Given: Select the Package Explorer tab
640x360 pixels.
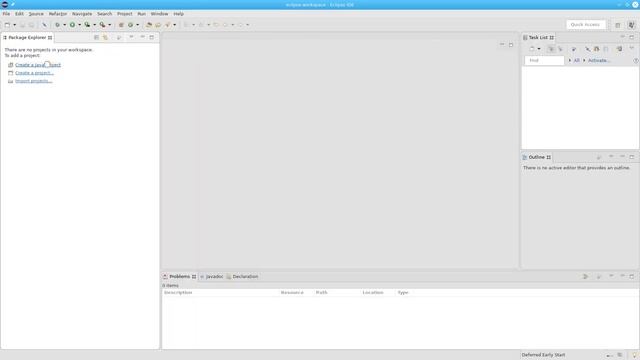Looking at the screenshot, I should pos(27,38).
